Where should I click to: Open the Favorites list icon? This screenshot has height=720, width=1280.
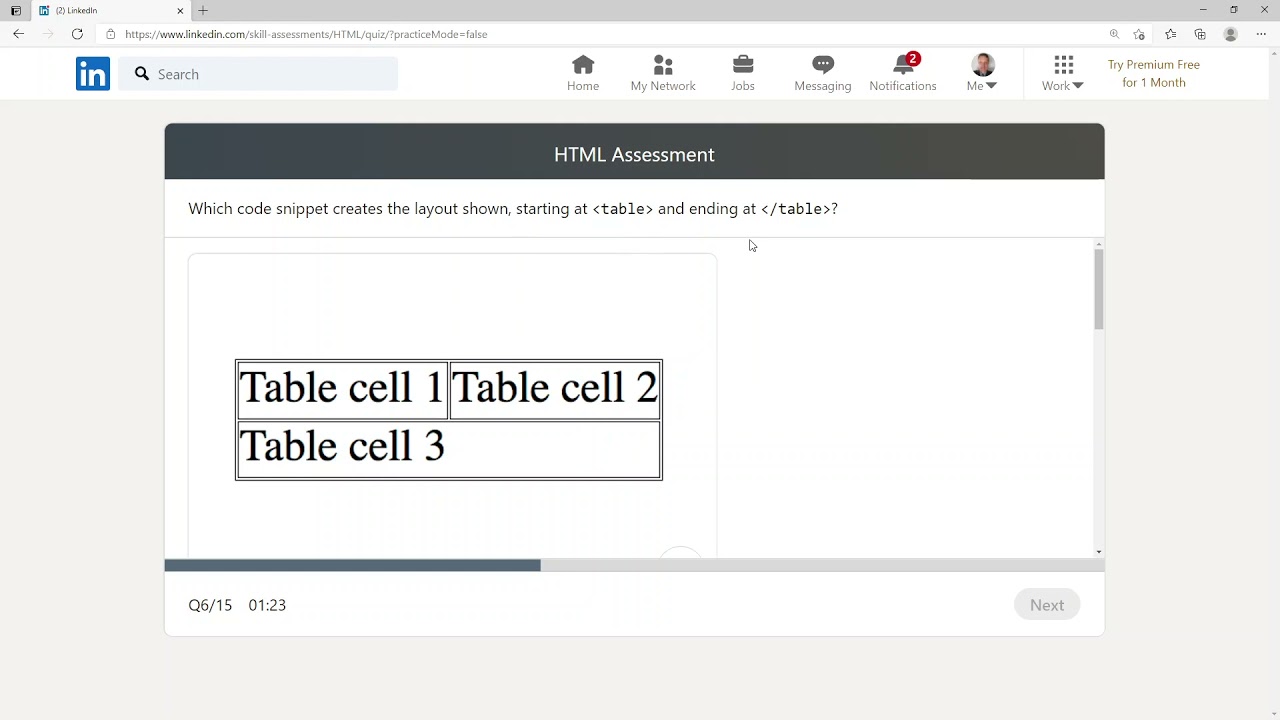1171,34
